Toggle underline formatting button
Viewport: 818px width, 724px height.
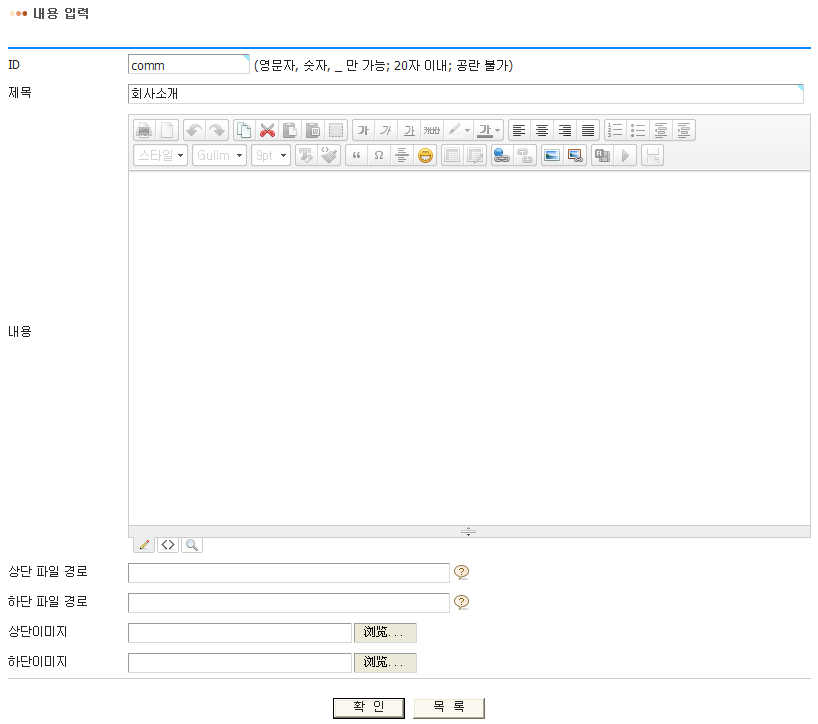pyautogui.click(x=409, y=130)
